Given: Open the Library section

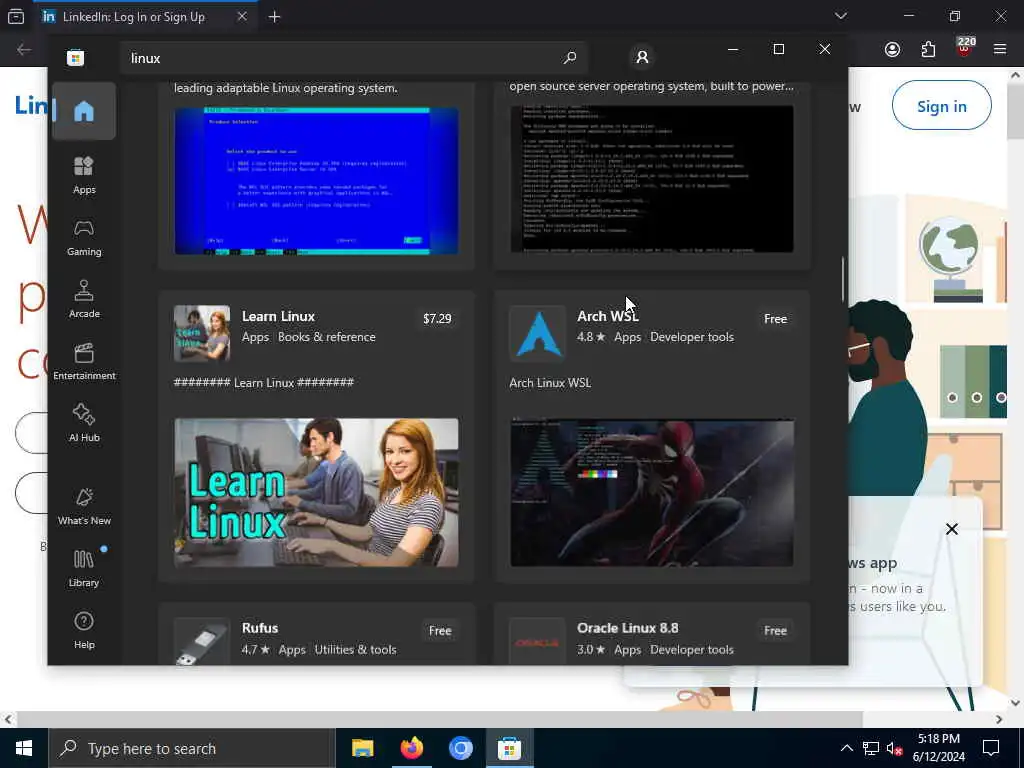Looking at the screenshot, I should pos(84,568).
